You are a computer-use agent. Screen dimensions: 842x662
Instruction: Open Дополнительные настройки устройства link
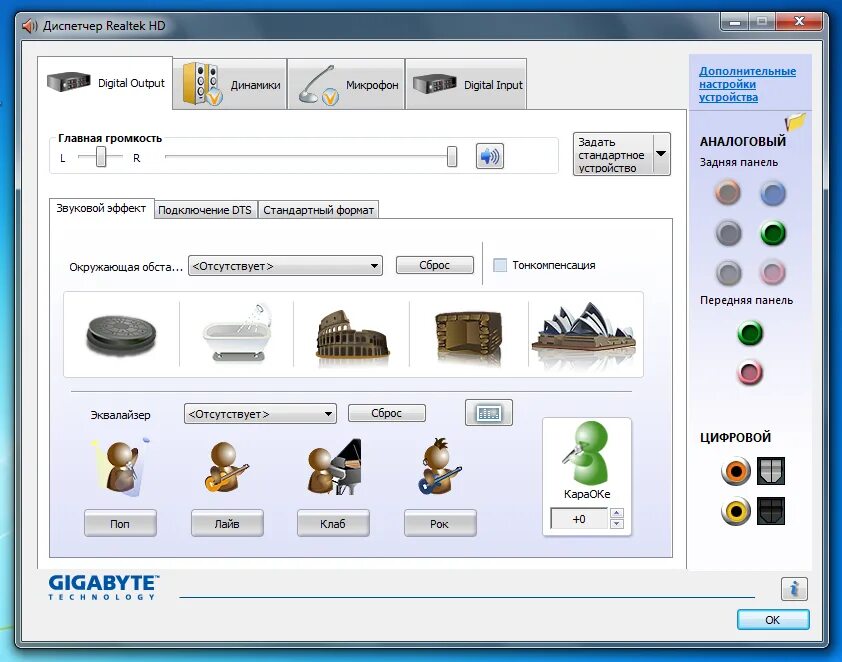pos(747,84)
